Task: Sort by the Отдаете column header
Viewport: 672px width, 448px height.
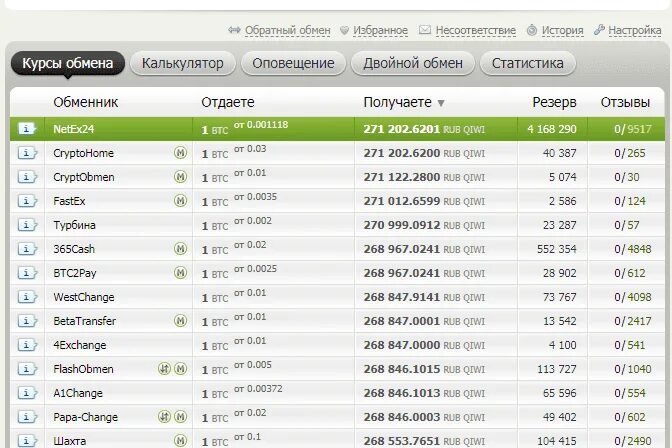Action: click(228, 102)
